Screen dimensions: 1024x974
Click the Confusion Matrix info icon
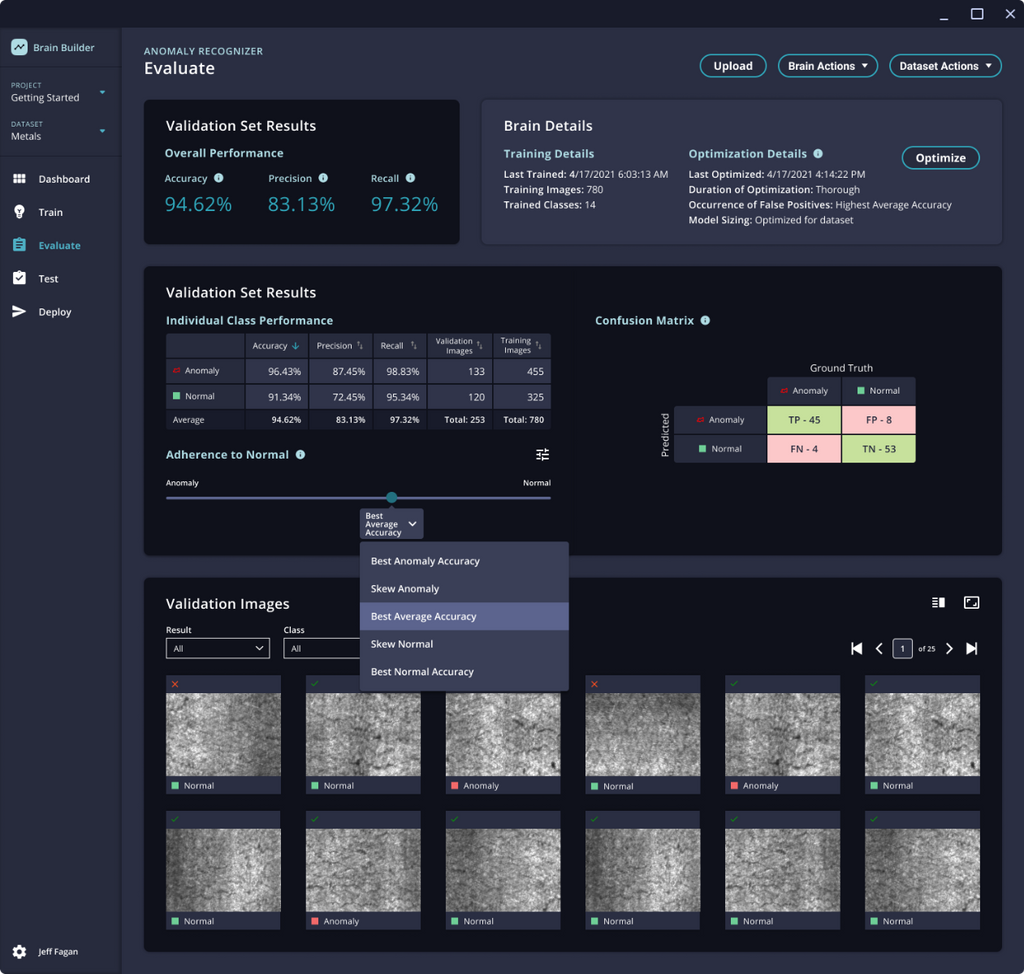pos(705,321)
